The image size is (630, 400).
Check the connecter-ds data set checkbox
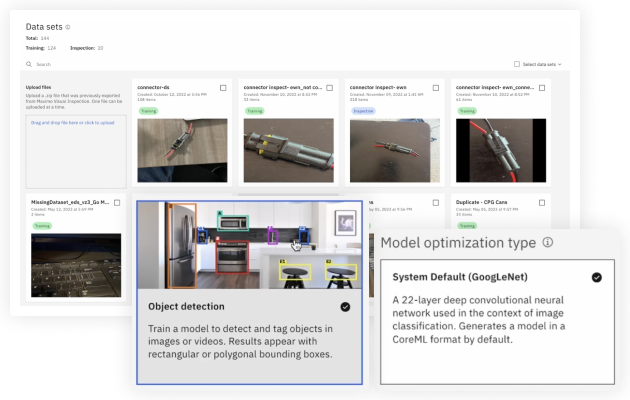pos(223,88)
